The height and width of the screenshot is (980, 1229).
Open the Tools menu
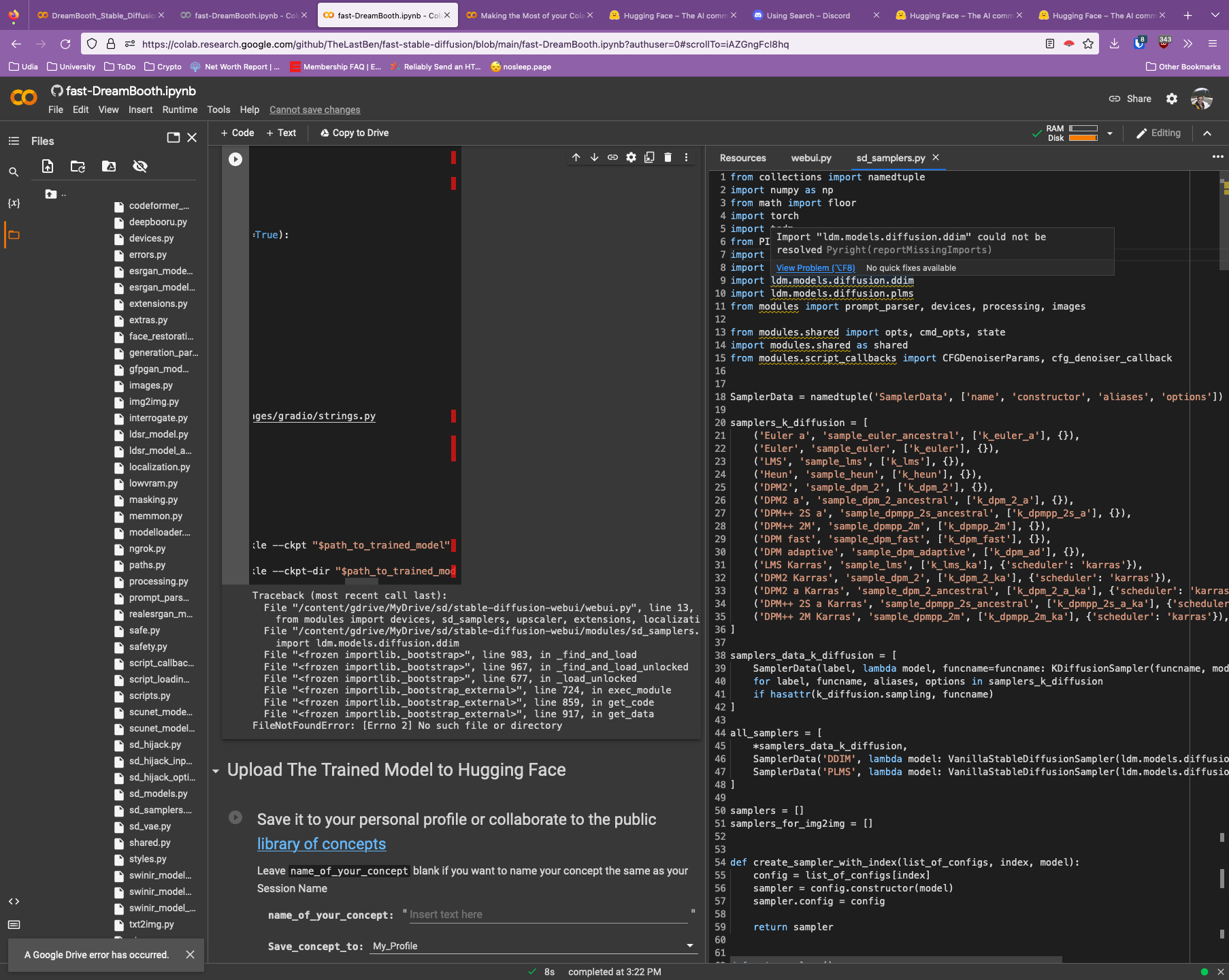(x=218, y=110)
